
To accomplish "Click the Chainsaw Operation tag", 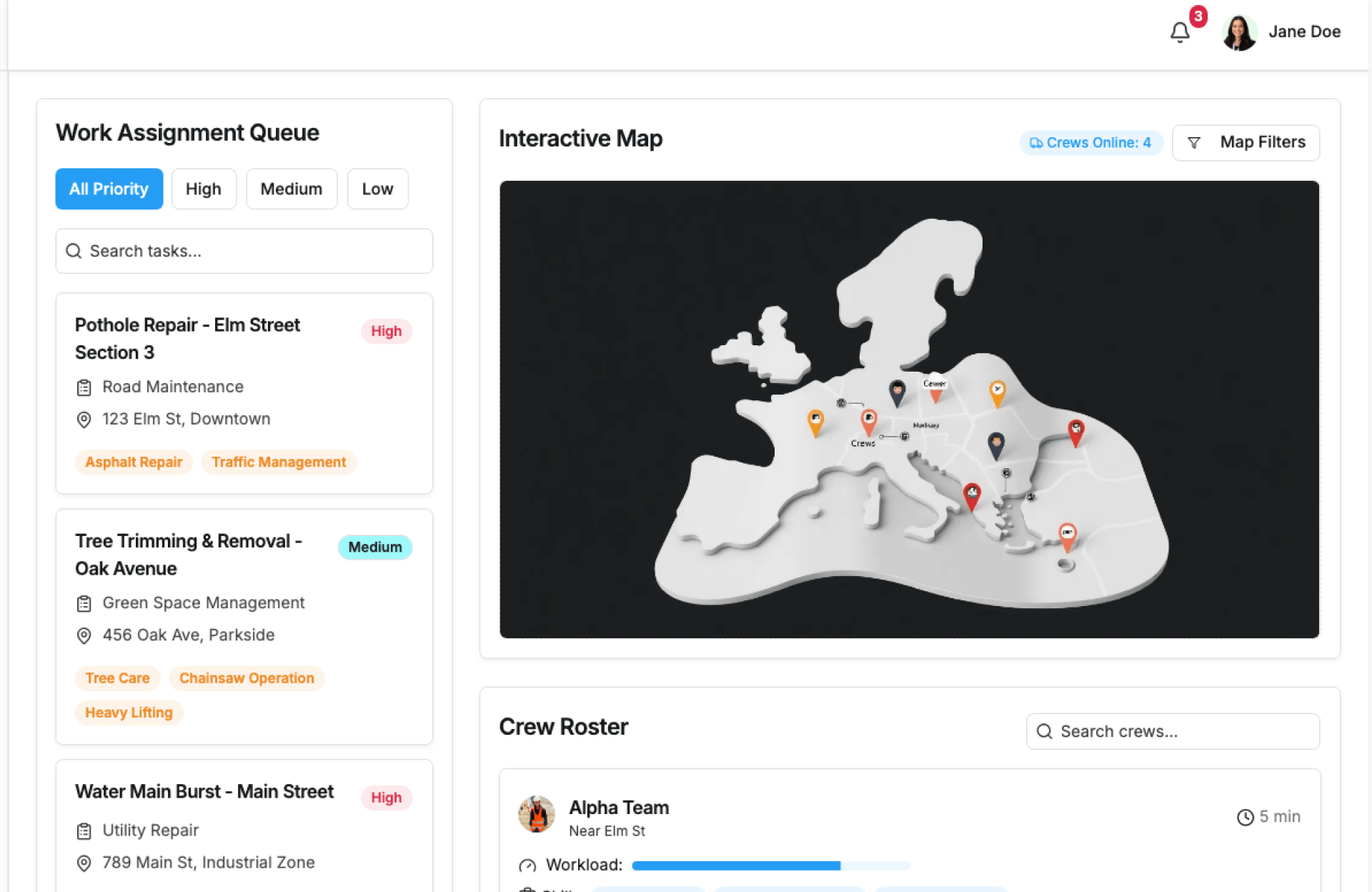I will 247,678.
